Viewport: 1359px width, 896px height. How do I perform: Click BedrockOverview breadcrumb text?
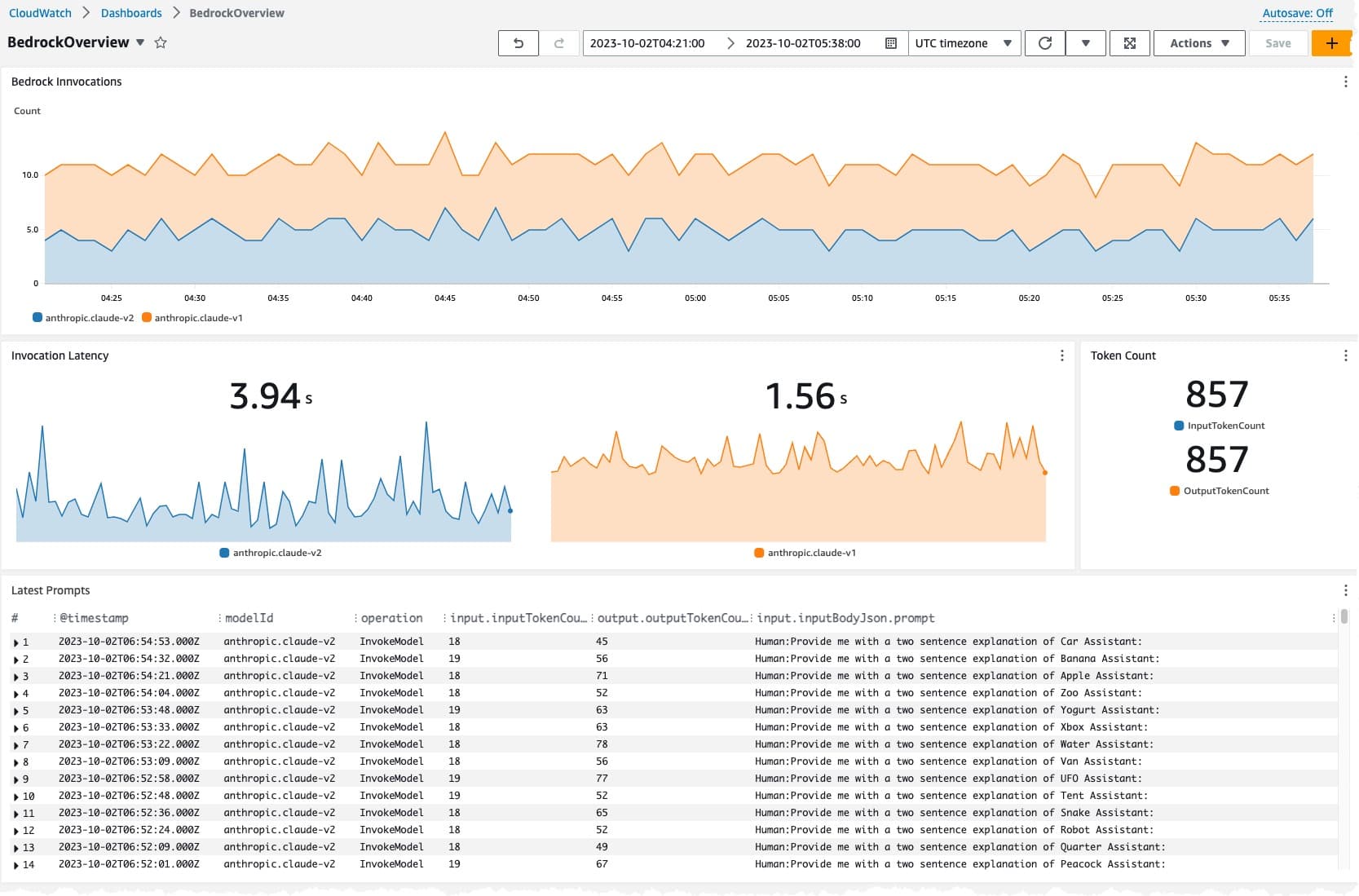pos(236,13)
